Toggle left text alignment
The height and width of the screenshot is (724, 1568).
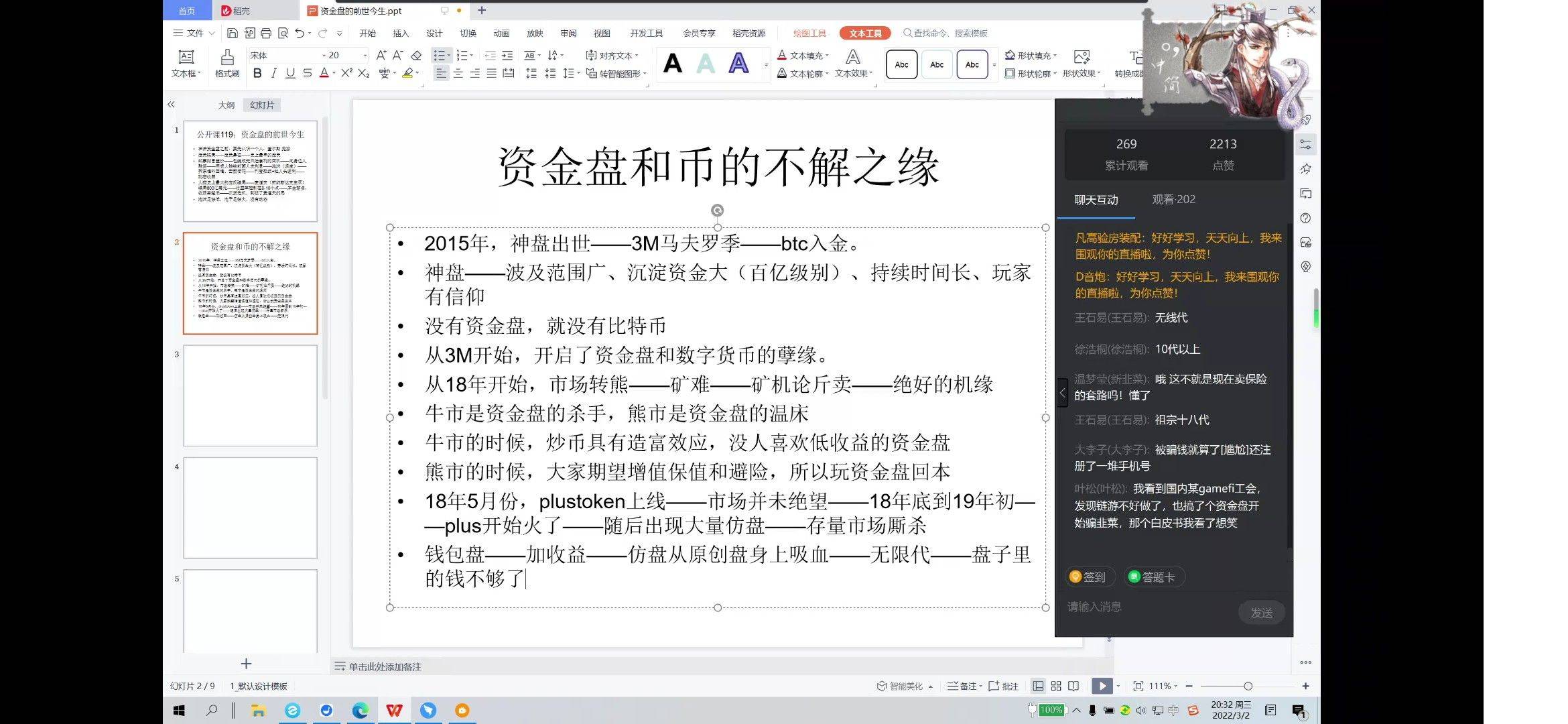click(441, 73)
